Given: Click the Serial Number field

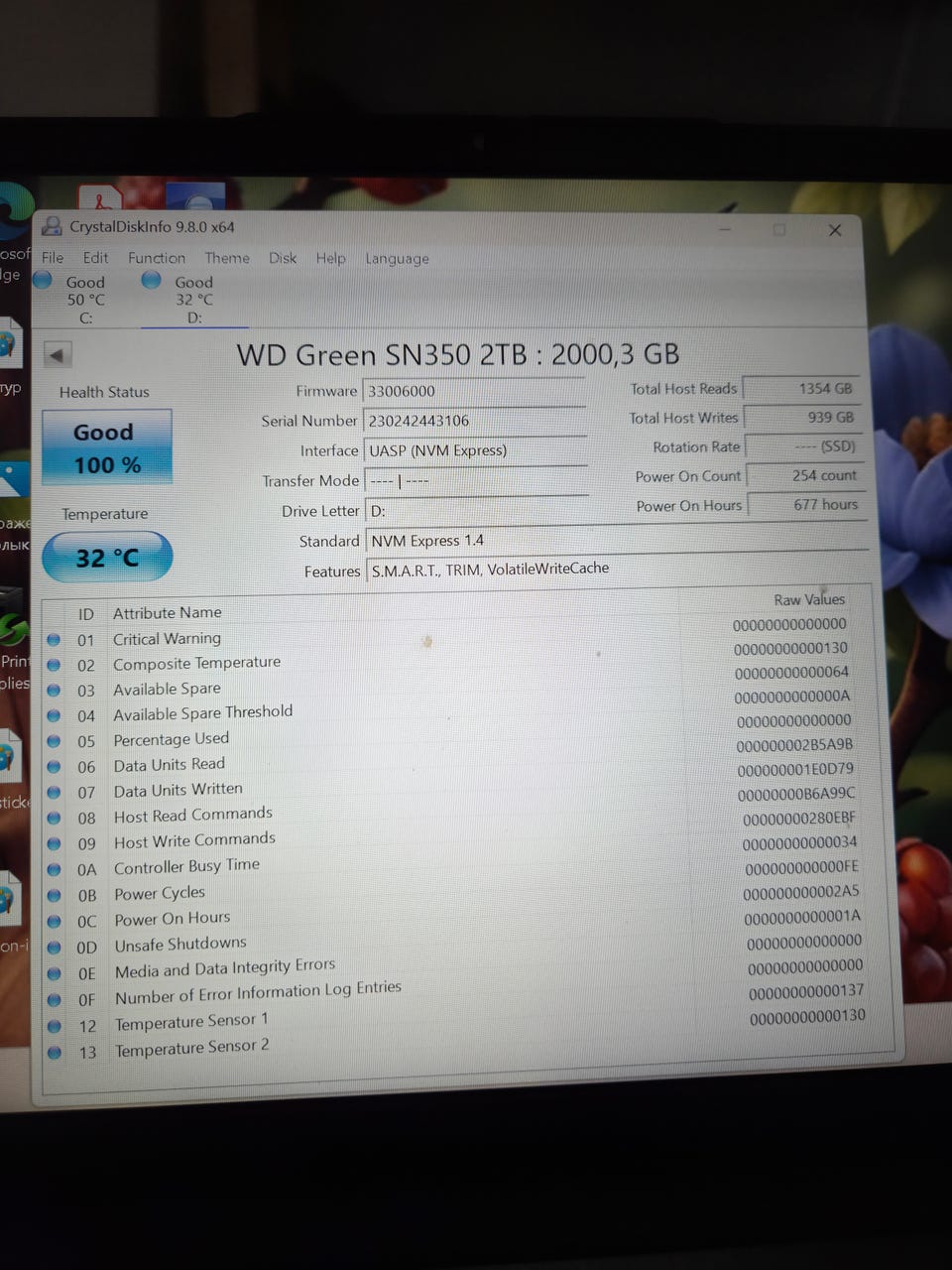Looking at the screenshot, I should click(x=475, y=420).
